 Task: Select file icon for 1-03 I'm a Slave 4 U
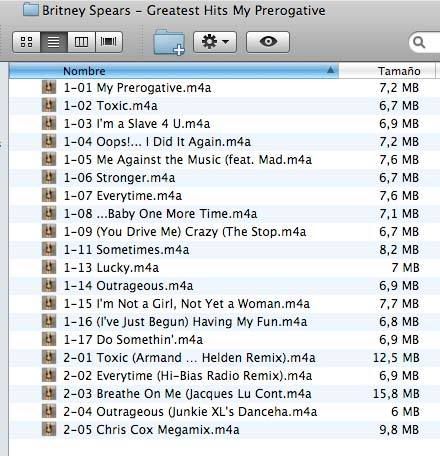pyautogui.click(x=49, y=124)
